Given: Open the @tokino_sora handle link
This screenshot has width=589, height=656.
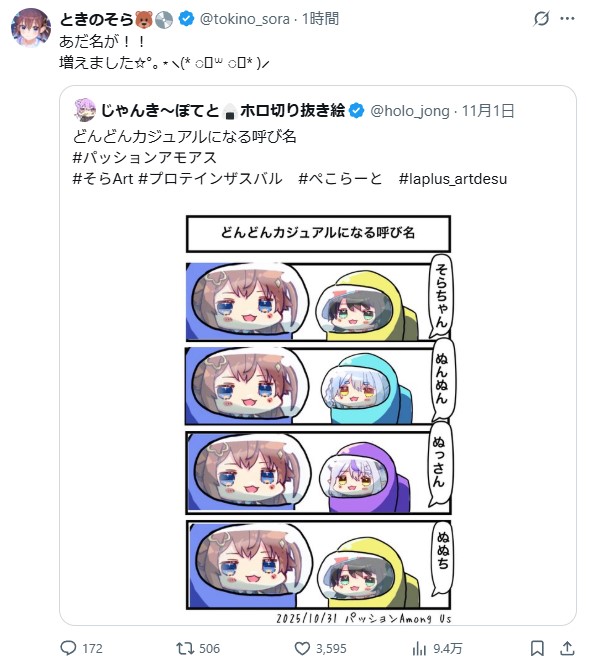Looking at the screenshot, I should [244, 19].
